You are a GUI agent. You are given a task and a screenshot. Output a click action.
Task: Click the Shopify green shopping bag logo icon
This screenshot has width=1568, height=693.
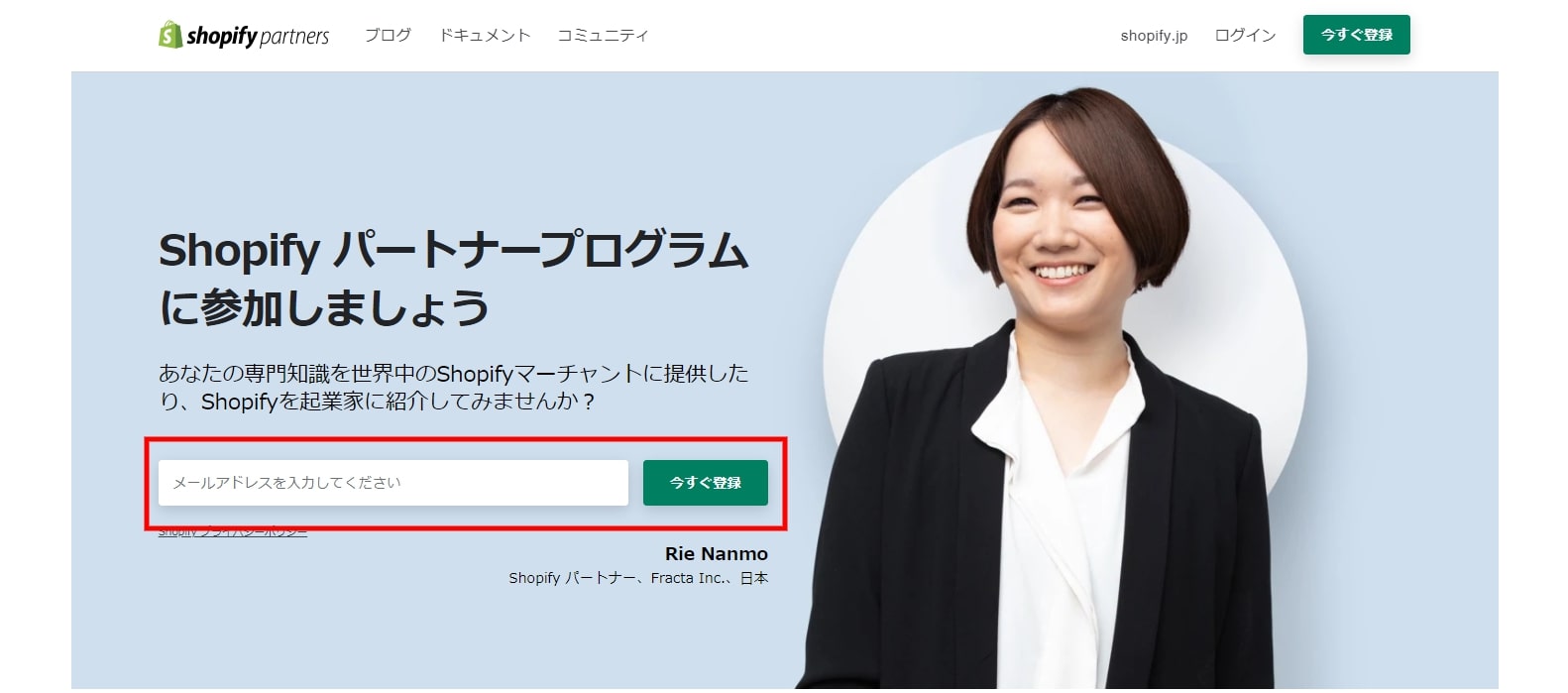169,35
